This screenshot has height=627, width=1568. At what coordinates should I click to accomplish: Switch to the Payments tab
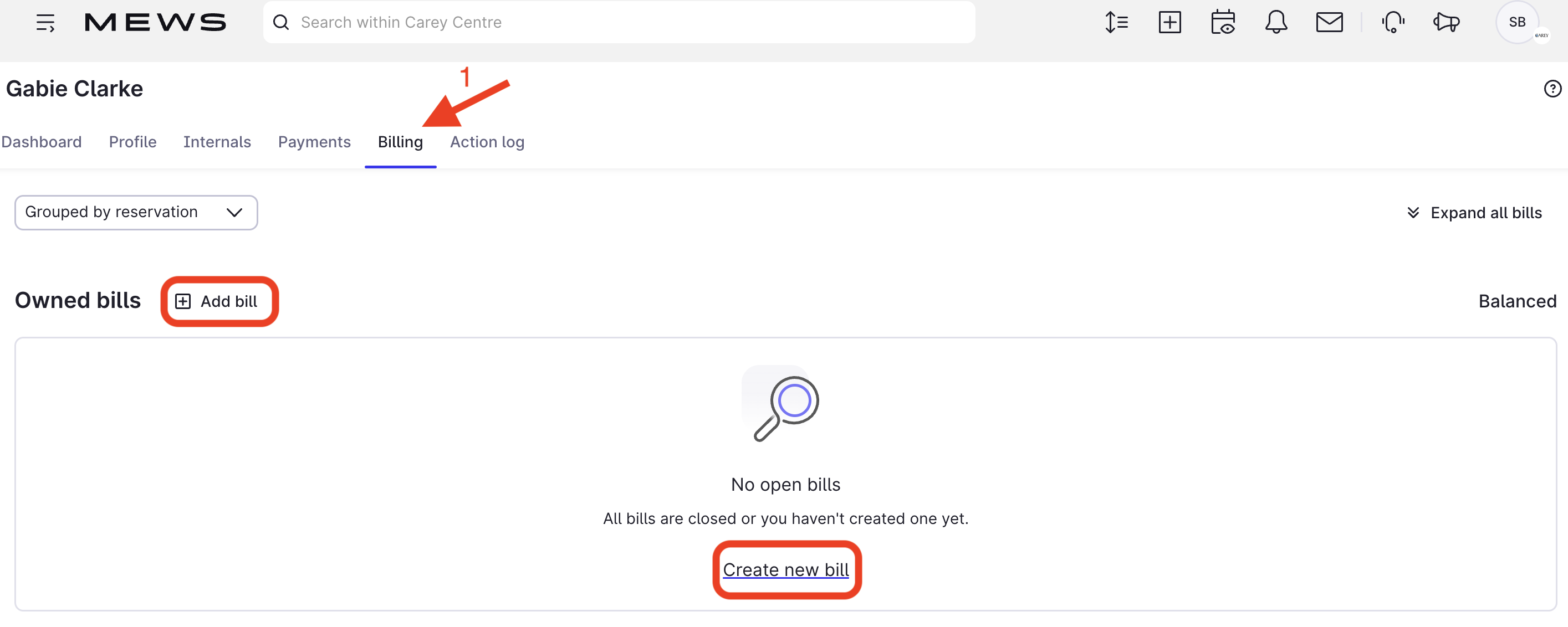coord(314,142)
